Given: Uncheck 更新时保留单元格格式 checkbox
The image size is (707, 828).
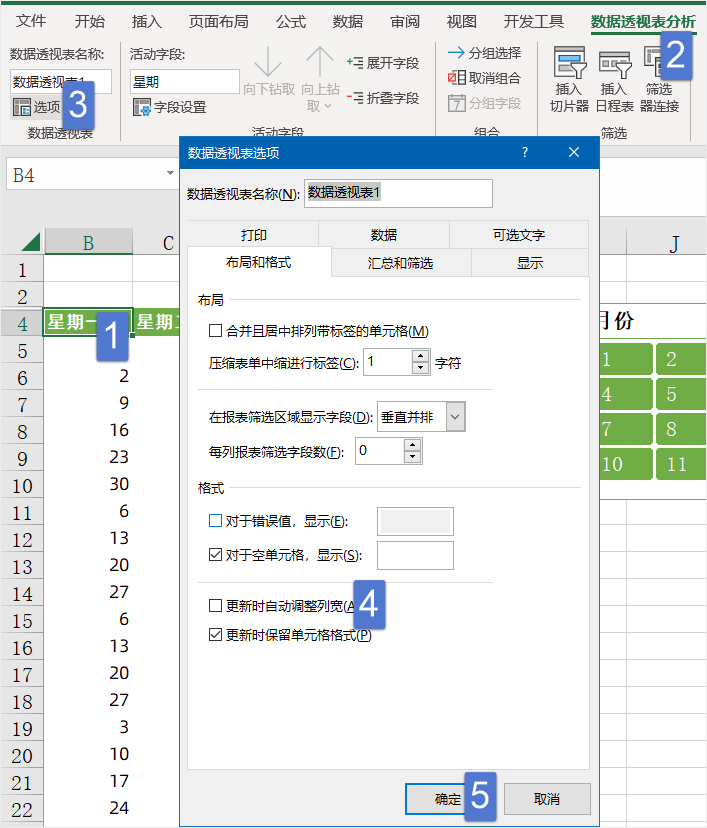Looking at the screenshot, I should click(x=215, y=634).
